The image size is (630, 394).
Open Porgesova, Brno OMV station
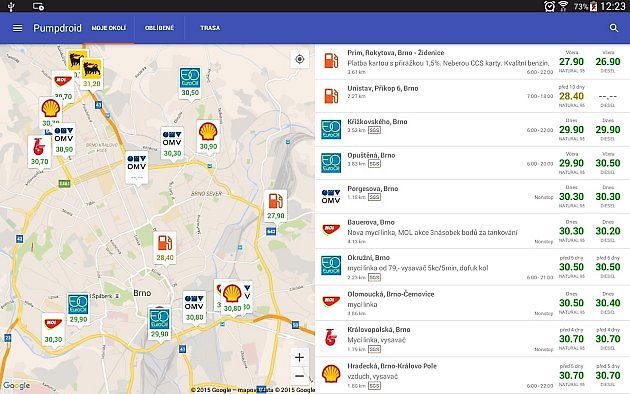click(472, 197)
